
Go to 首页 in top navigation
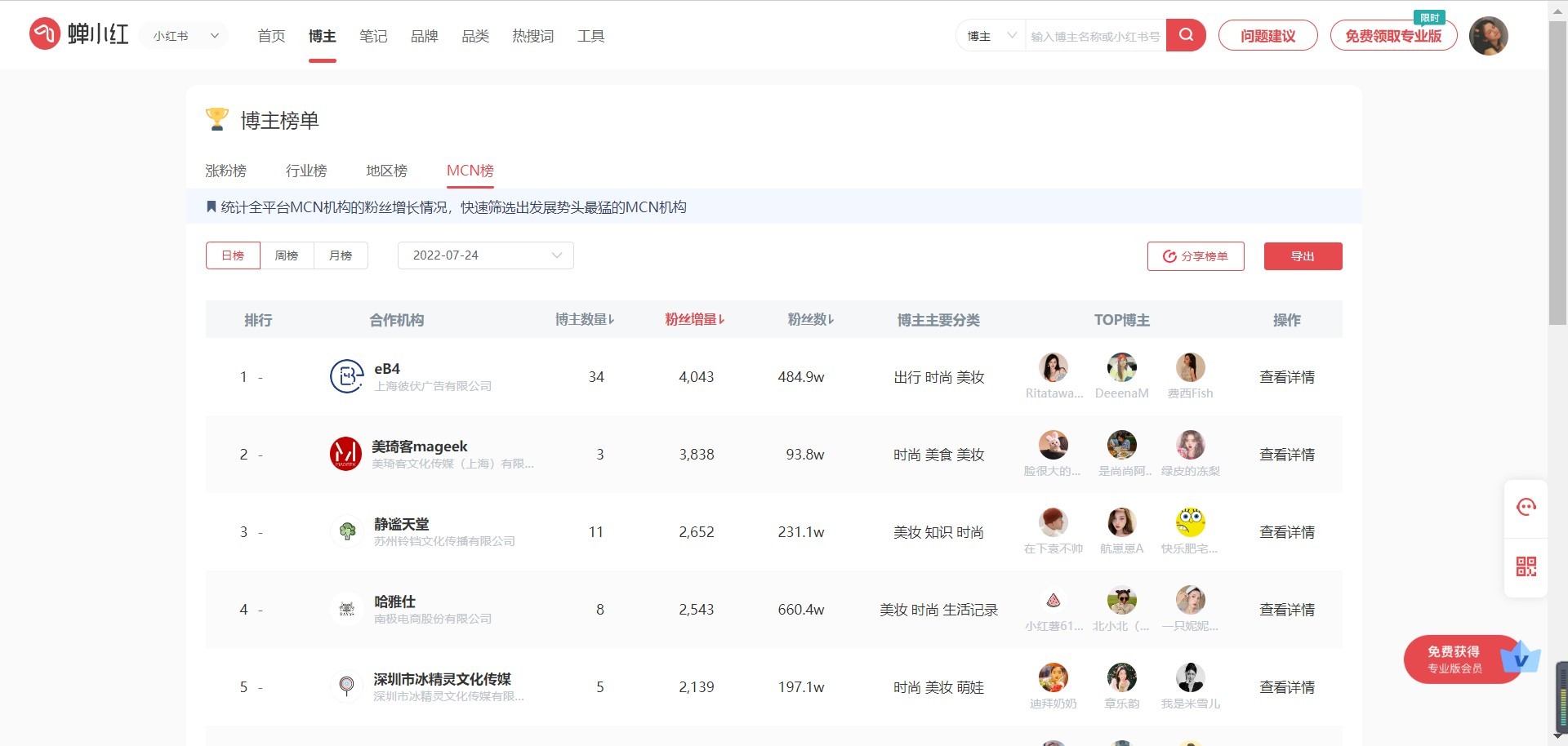click(x=271, y=36)
